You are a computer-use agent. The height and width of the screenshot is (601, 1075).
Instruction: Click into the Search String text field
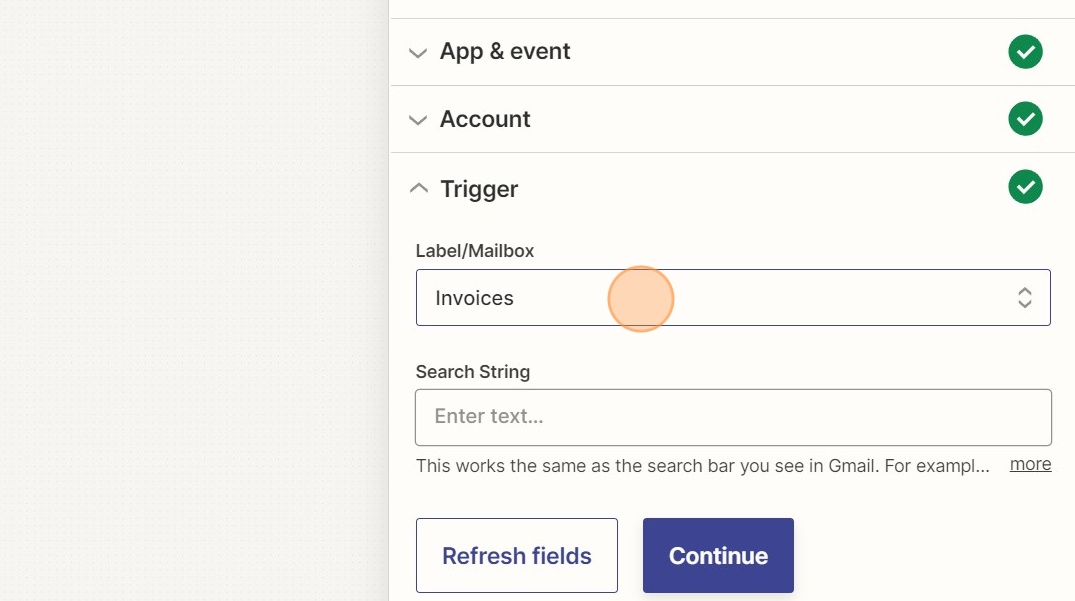click(733, 417)
